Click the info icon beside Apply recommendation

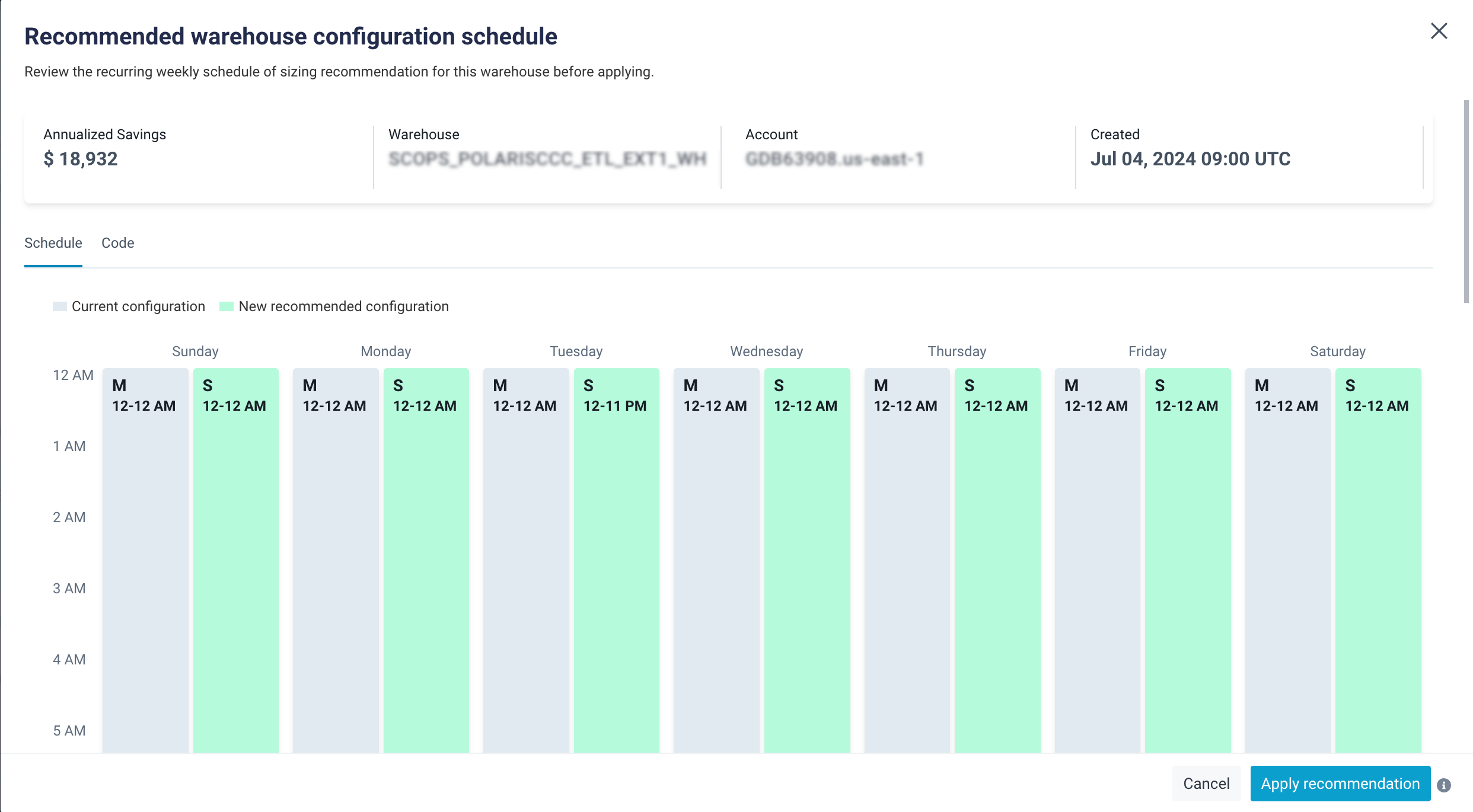[1443, 784]
